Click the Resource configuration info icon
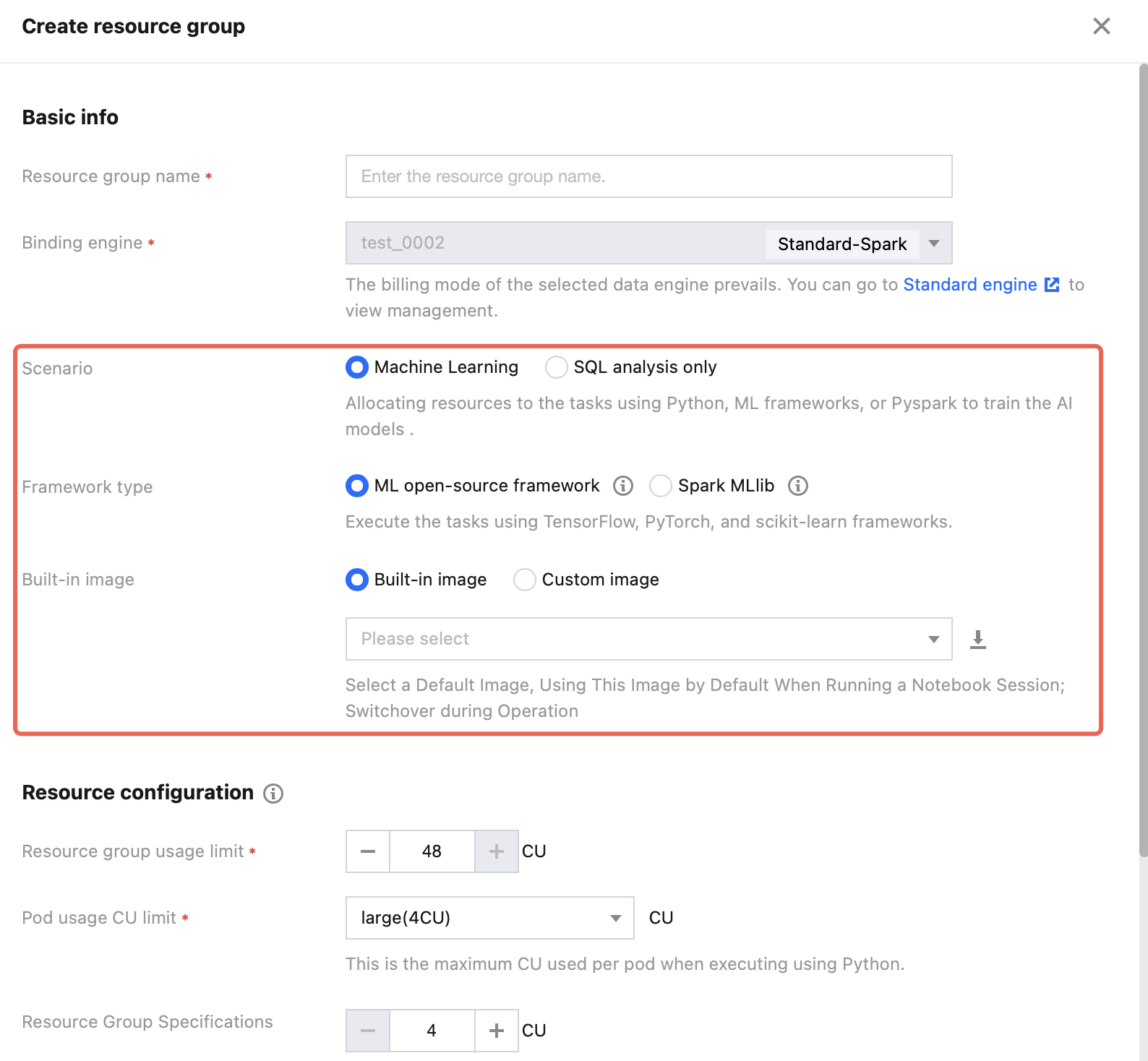Viewport: 1148px width, 1061px height. [x=273, y=794]
